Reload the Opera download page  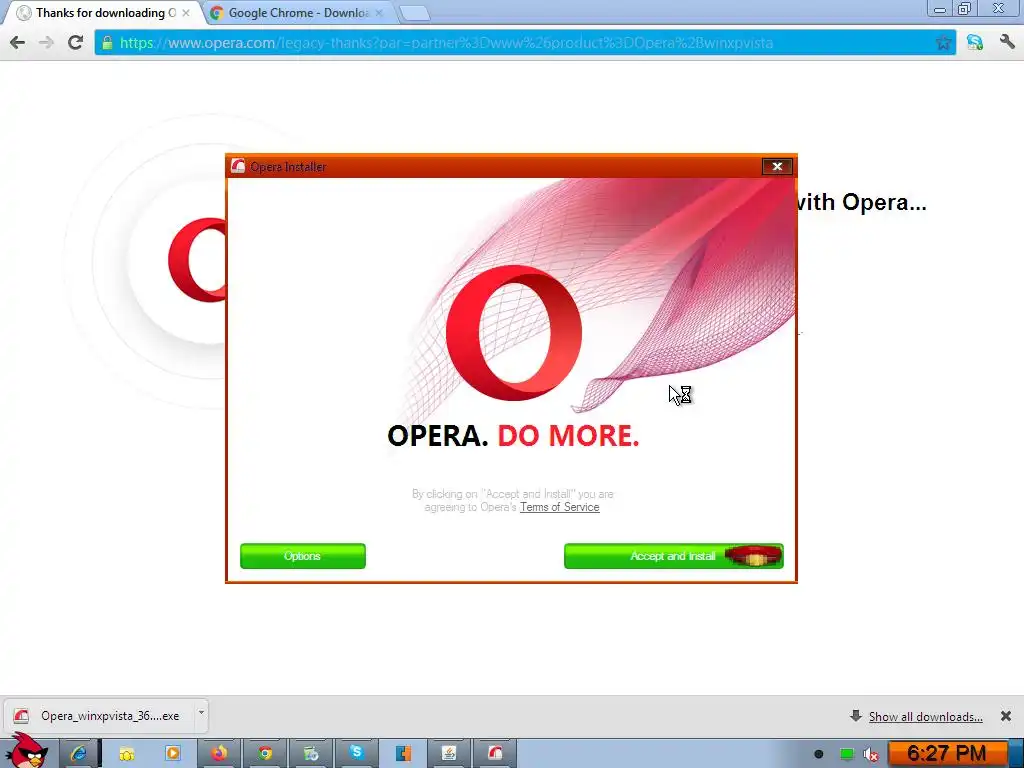(x=75, y=43)
